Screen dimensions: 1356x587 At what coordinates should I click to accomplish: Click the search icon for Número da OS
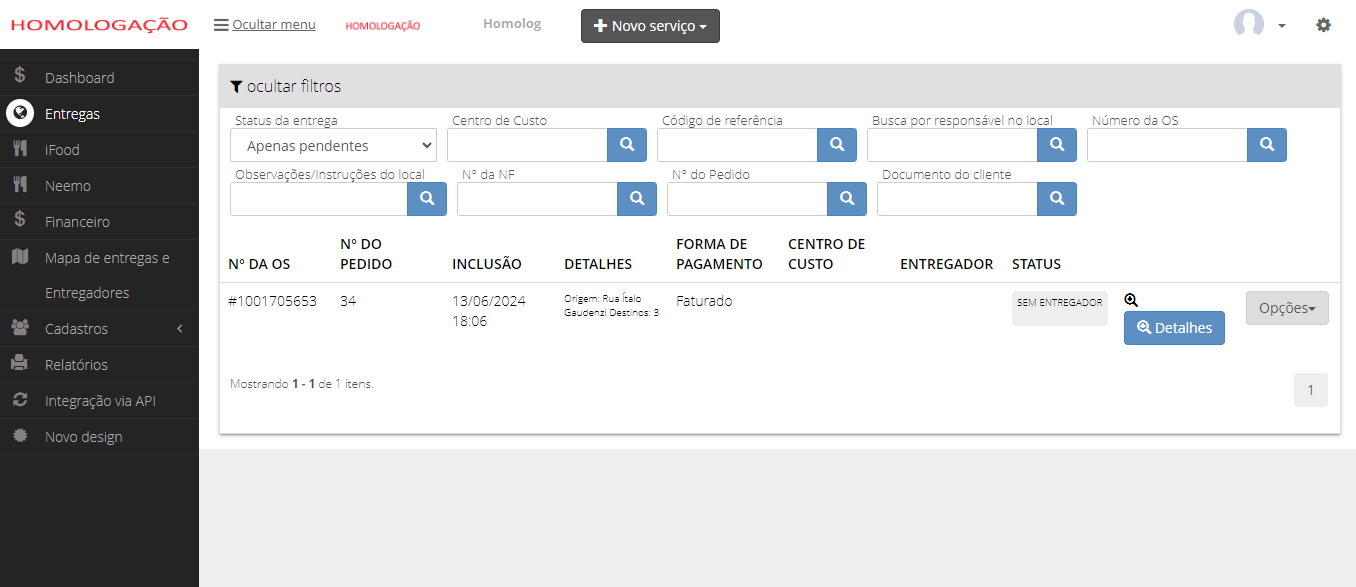click(1267, 145)
